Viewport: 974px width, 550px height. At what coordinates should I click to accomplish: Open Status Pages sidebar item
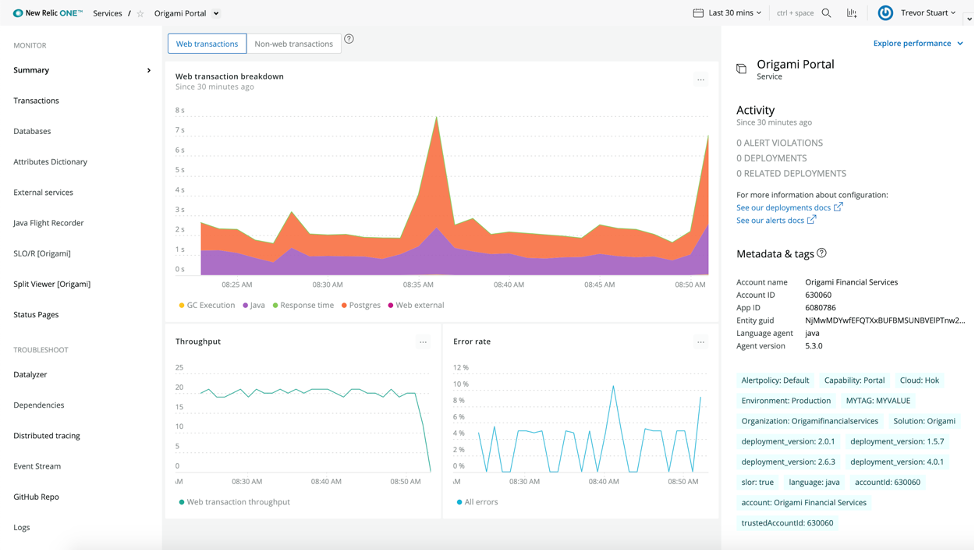coord(36,314)
